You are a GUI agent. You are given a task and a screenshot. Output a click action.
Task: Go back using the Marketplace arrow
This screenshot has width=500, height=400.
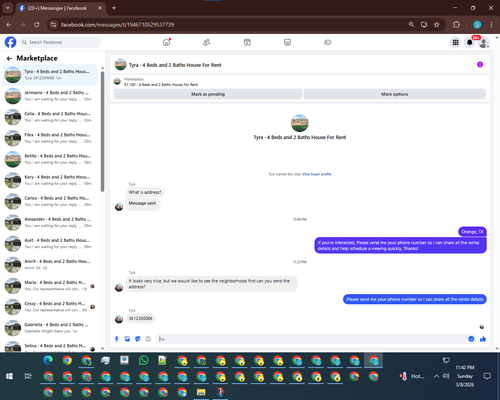(x=9, y=59)
